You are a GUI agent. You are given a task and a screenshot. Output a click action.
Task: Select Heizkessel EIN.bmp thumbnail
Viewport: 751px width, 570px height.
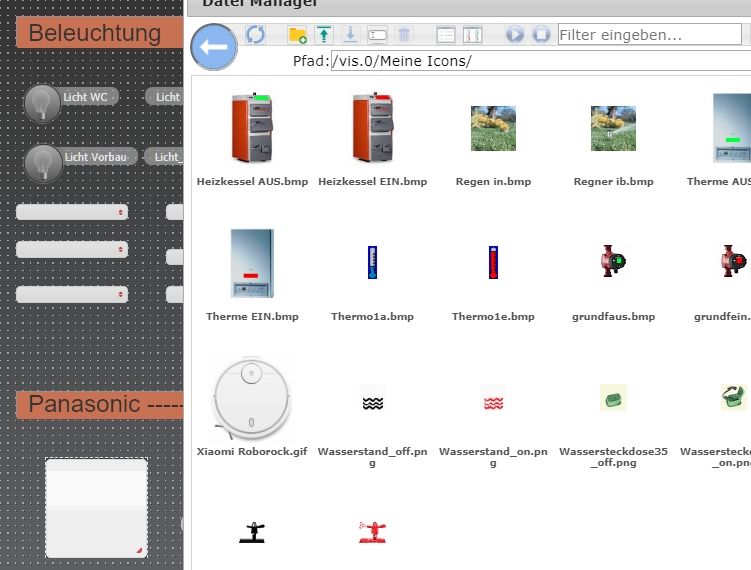click(372, 127)
